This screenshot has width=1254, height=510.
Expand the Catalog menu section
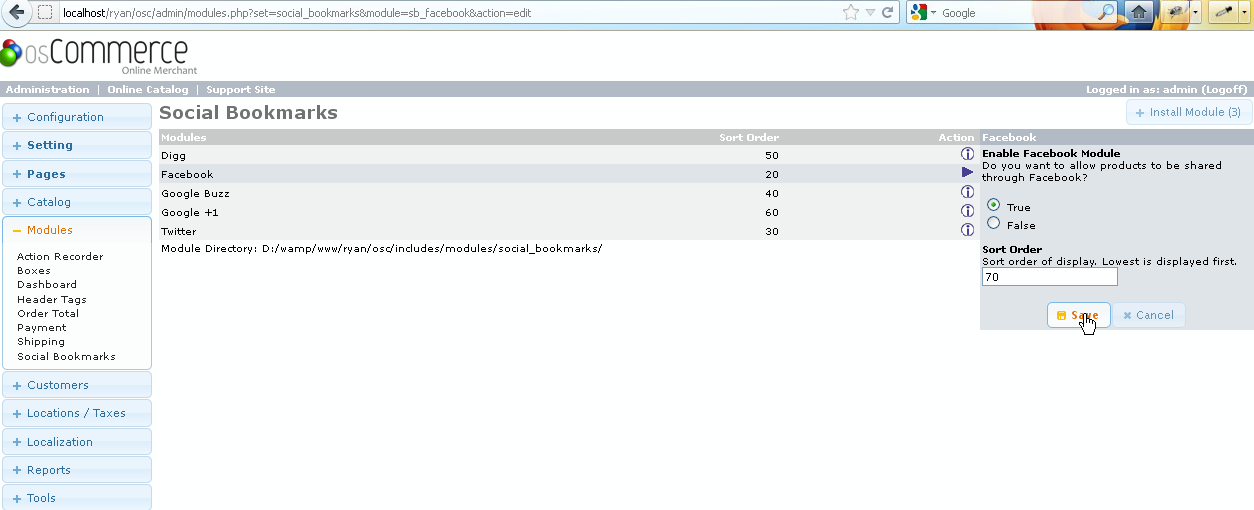pyautogui.click(x=77, y=202)
